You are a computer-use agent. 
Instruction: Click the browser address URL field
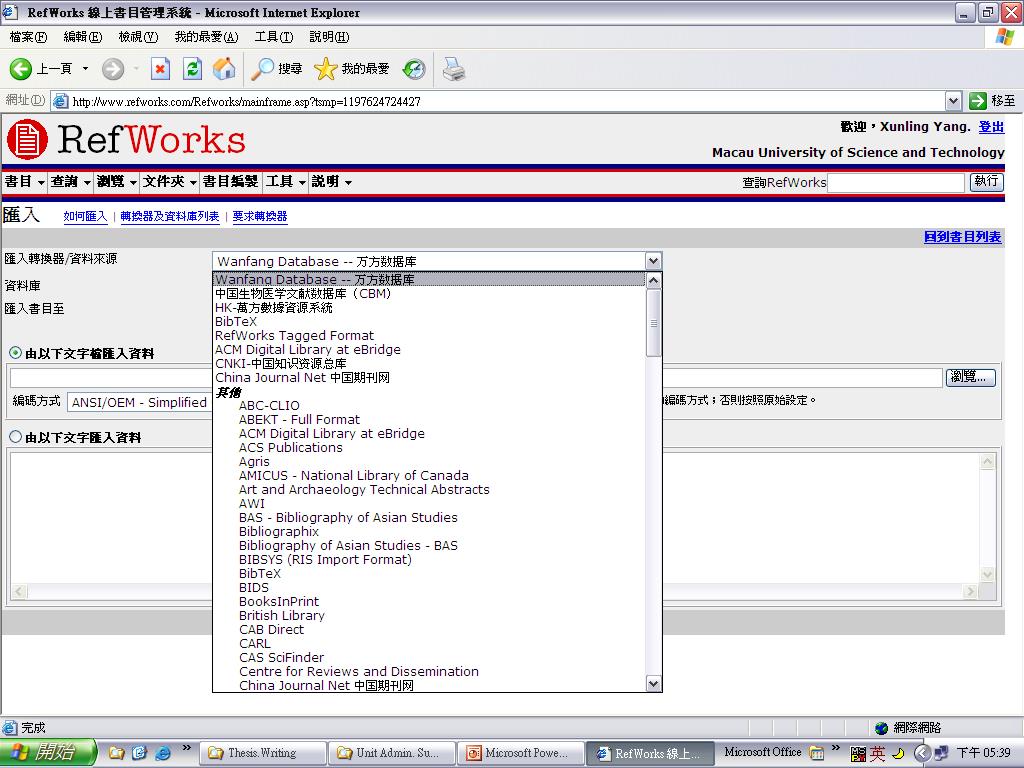pyautogui.click(x=499, y=101)
